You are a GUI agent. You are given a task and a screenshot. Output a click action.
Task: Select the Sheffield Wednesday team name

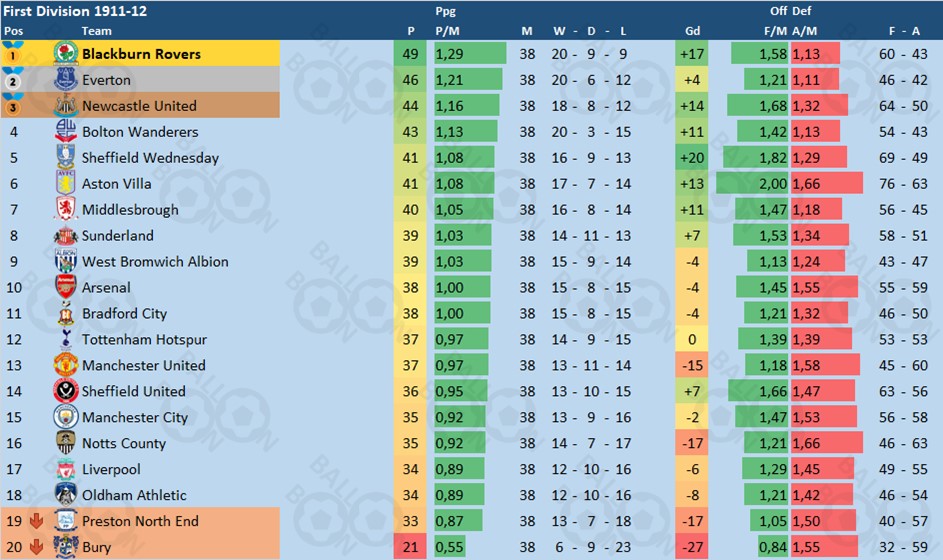150,158
